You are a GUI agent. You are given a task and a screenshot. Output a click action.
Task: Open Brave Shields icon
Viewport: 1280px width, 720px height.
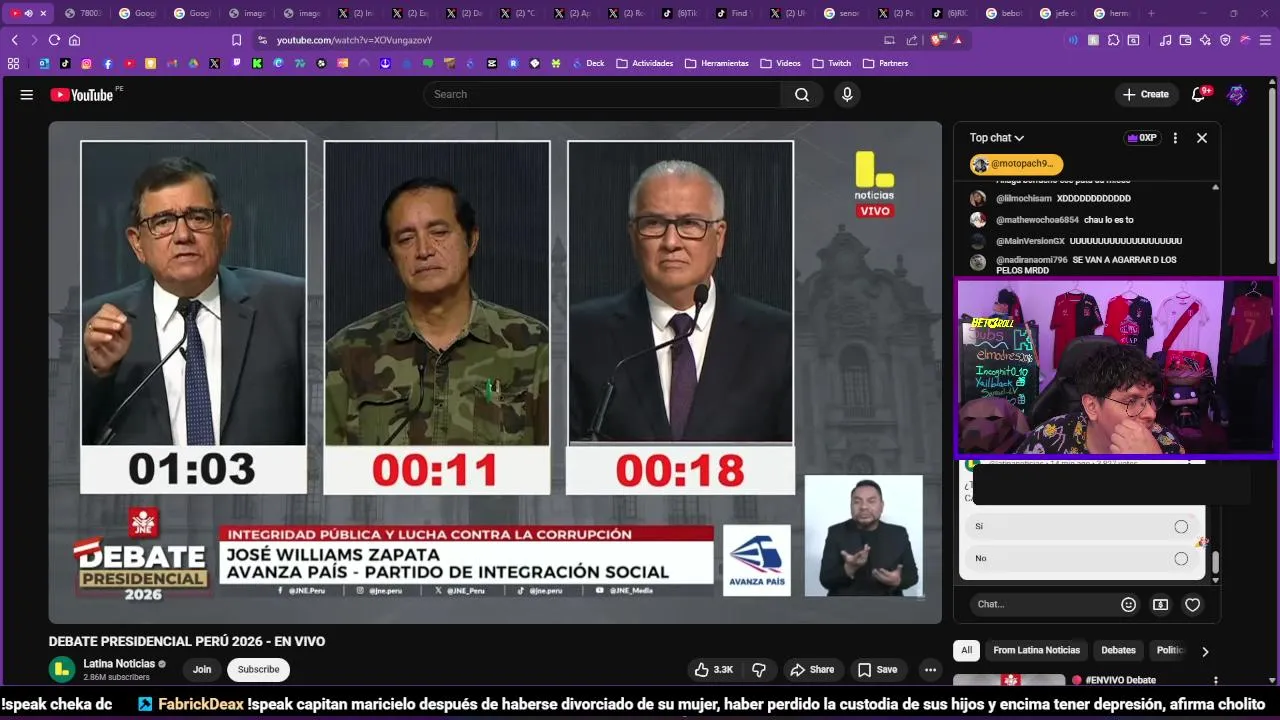(937, 40)
